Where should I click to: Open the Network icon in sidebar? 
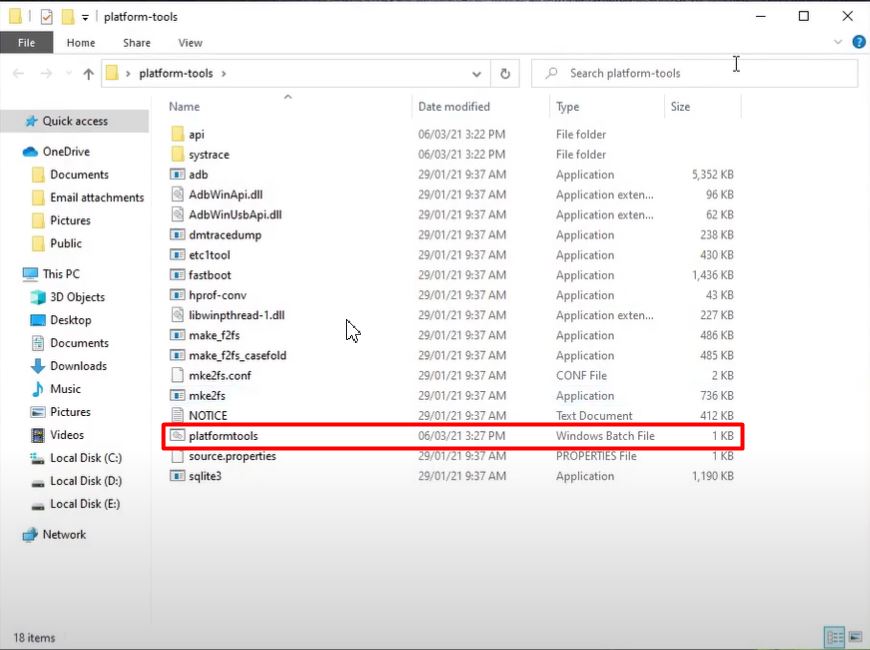[30, 535]
